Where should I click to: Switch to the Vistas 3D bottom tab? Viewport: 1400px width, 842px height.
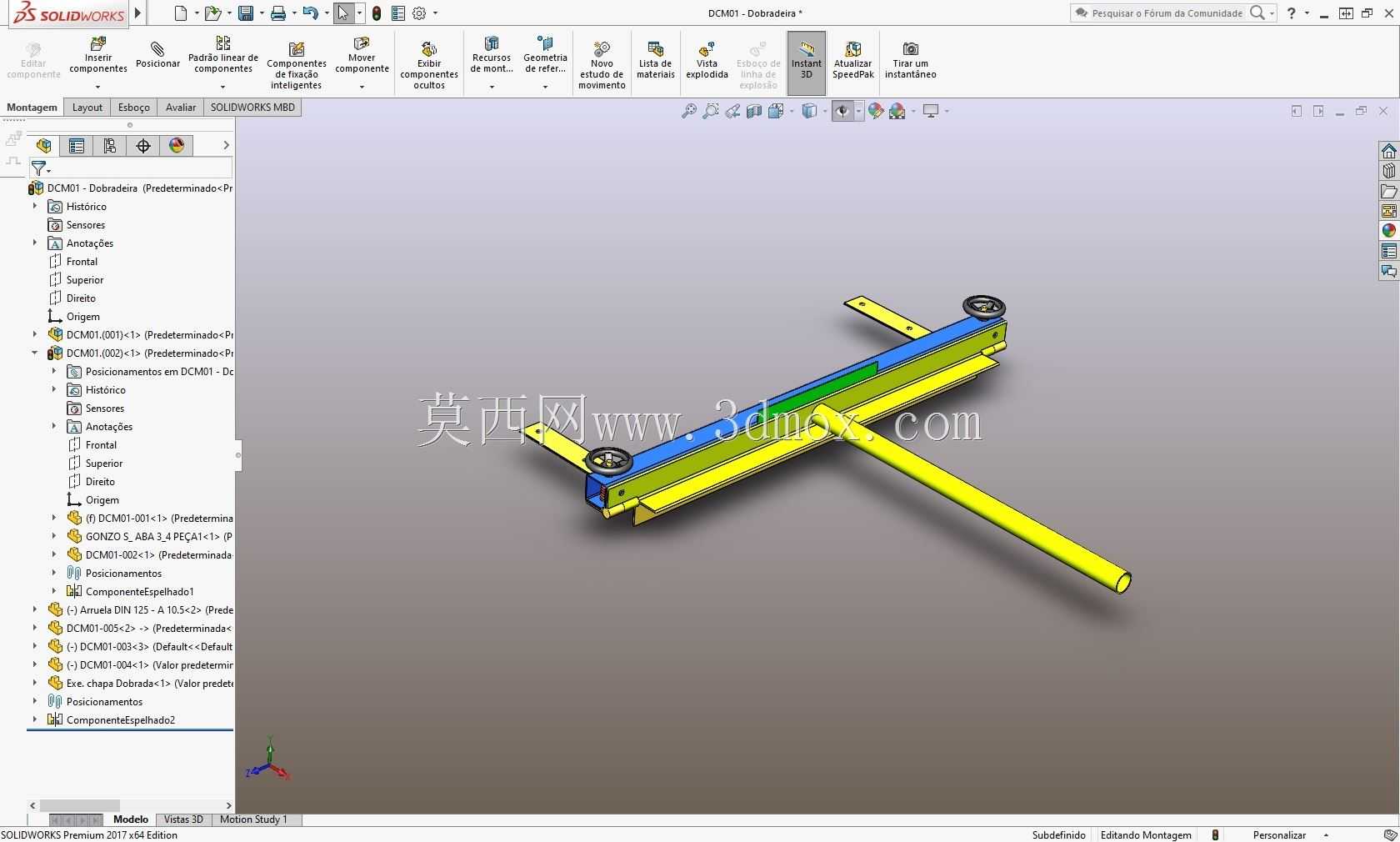coord(183,819)
